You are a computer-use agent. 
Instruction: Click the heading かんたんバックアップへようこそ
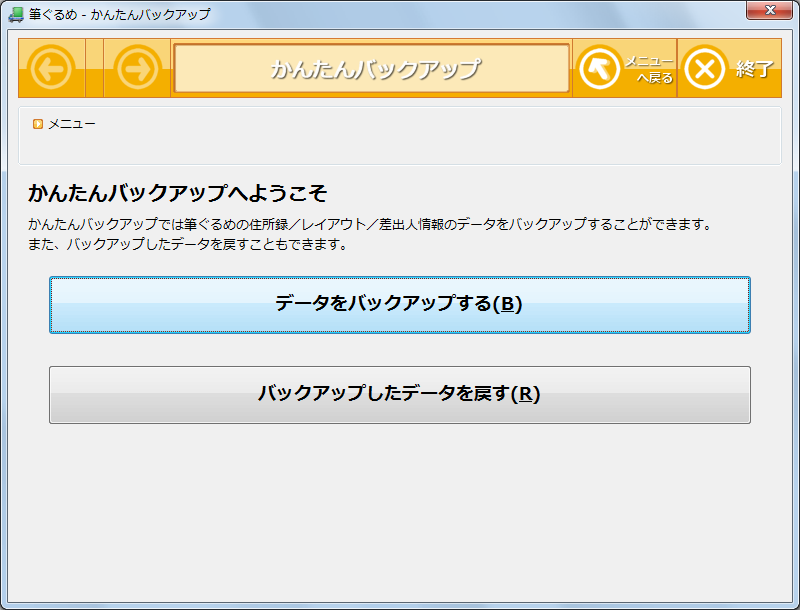pos(178,193)
